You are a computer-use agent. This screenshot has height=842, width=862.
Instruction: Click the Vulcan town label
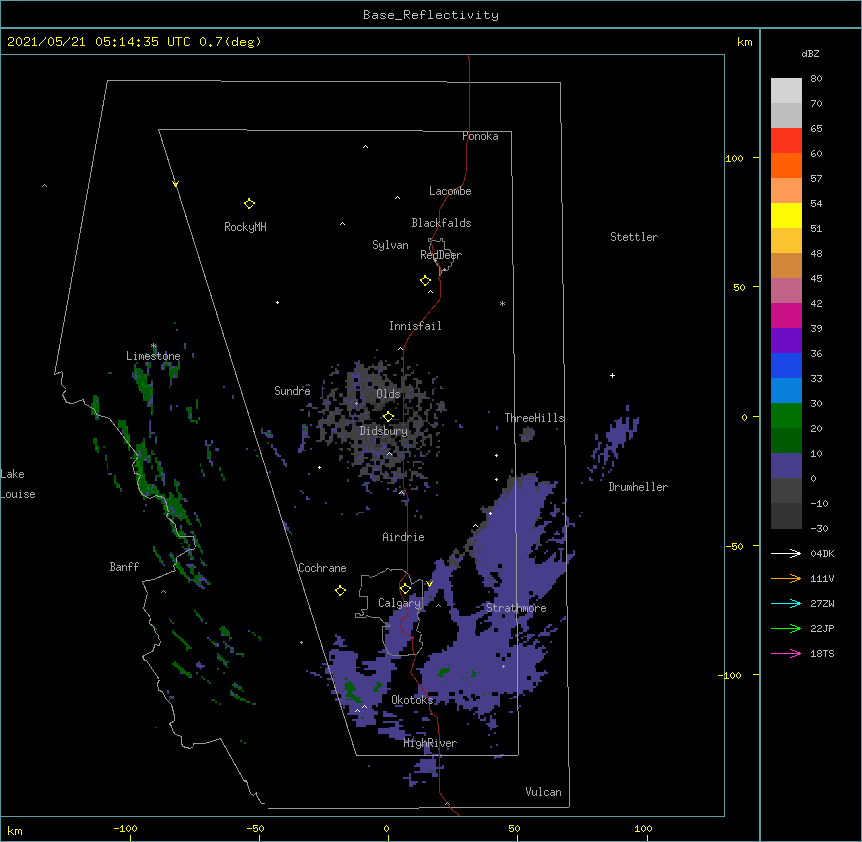tap(543, 792)
